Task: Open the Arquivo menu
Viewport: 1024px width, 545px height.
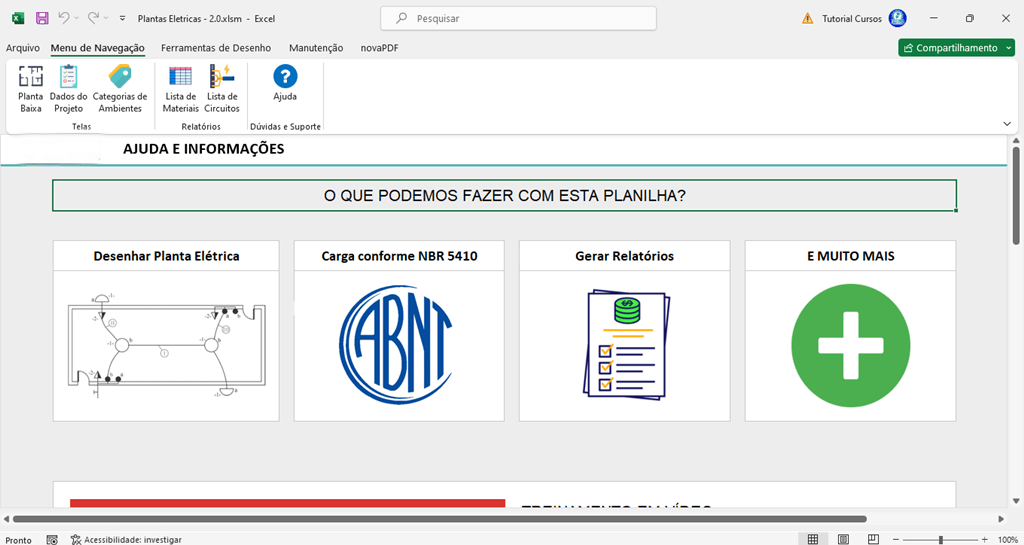Action: (x=23, y=48)
